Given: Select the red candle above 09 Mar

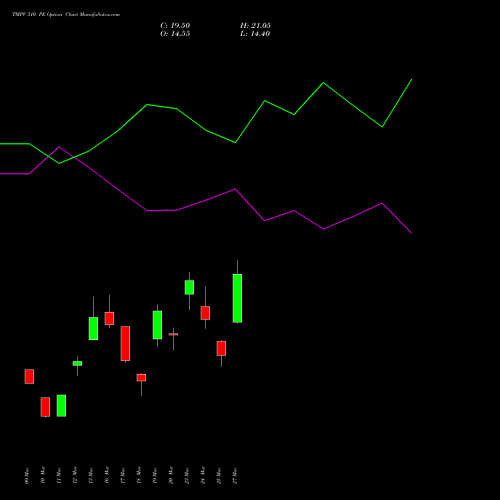Looking at the screenshot, I should (x=29, y=376).
